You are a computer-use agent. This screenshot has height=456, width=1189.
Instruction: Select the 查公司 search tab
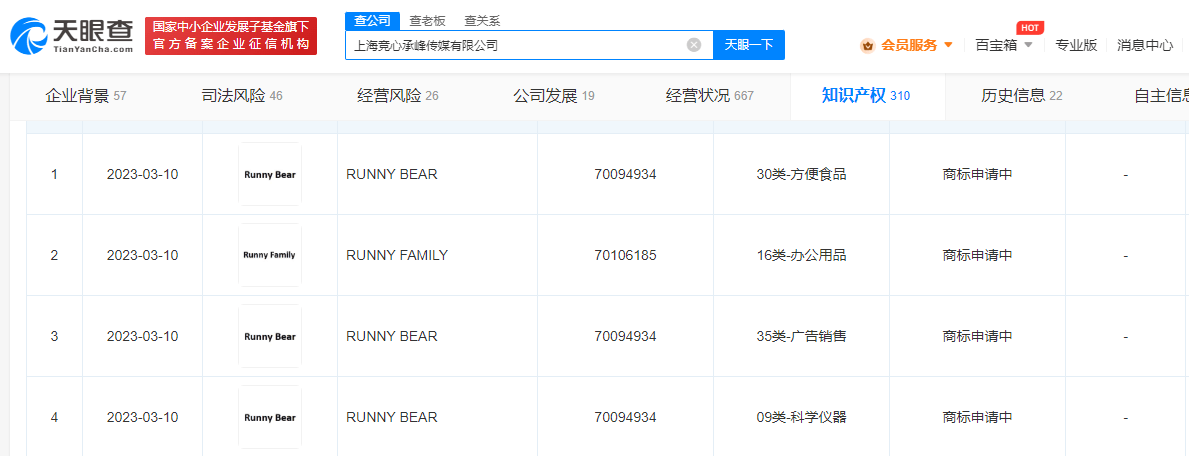(x=373, y=20)
